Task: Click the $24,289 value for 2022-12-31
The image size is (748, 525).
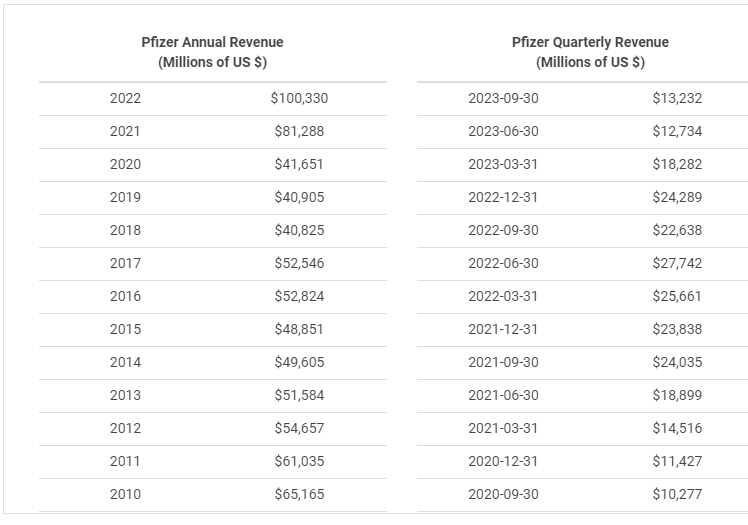Action: point(677,197)
